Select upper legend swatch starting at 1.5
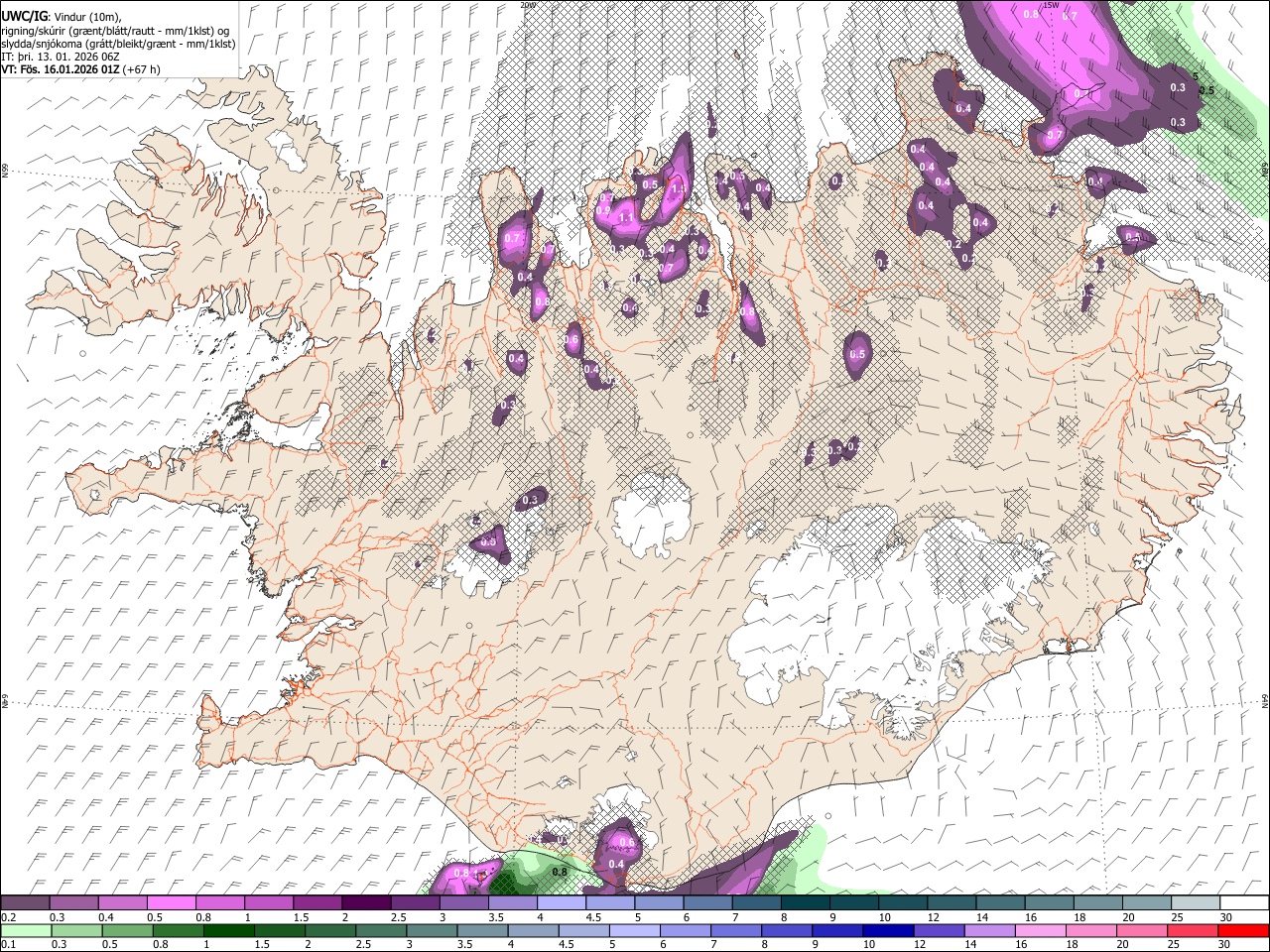The height and width of the screenshot is (952, 1270). (x=317, y=902)
